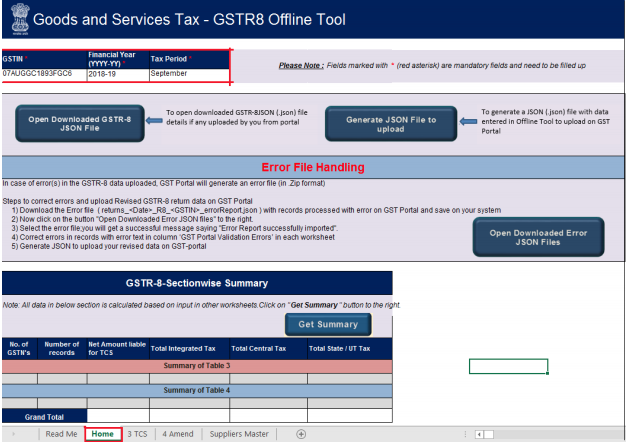Click Net Amount liable for TCS header
The height and width of the screenshot is (442, 626).
118,349
